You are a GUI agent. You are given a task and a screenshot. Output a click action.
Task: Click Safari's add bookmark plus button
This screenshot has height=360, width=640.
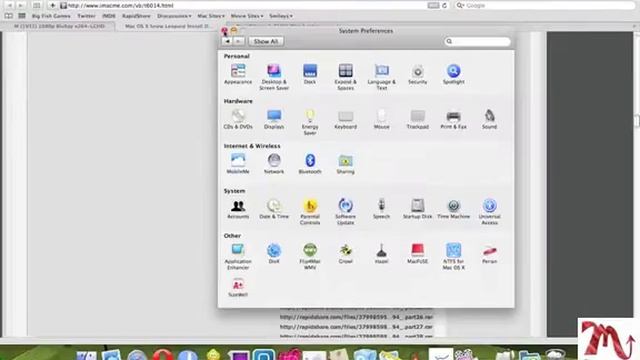52,5
